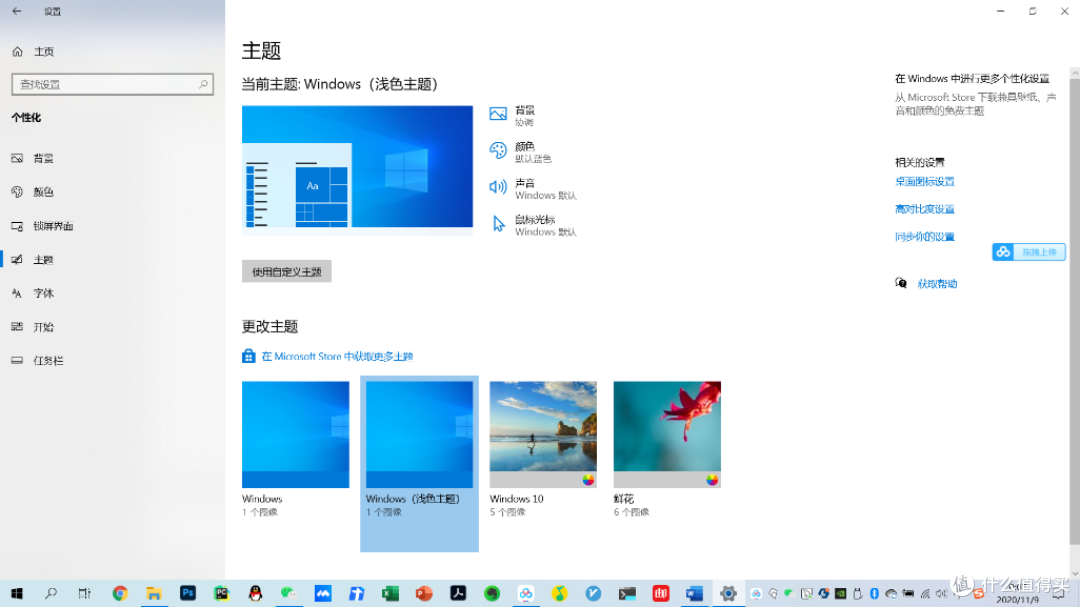Click the back arrow in Settings
The image size is (1080, 607).
coord(17,11)
